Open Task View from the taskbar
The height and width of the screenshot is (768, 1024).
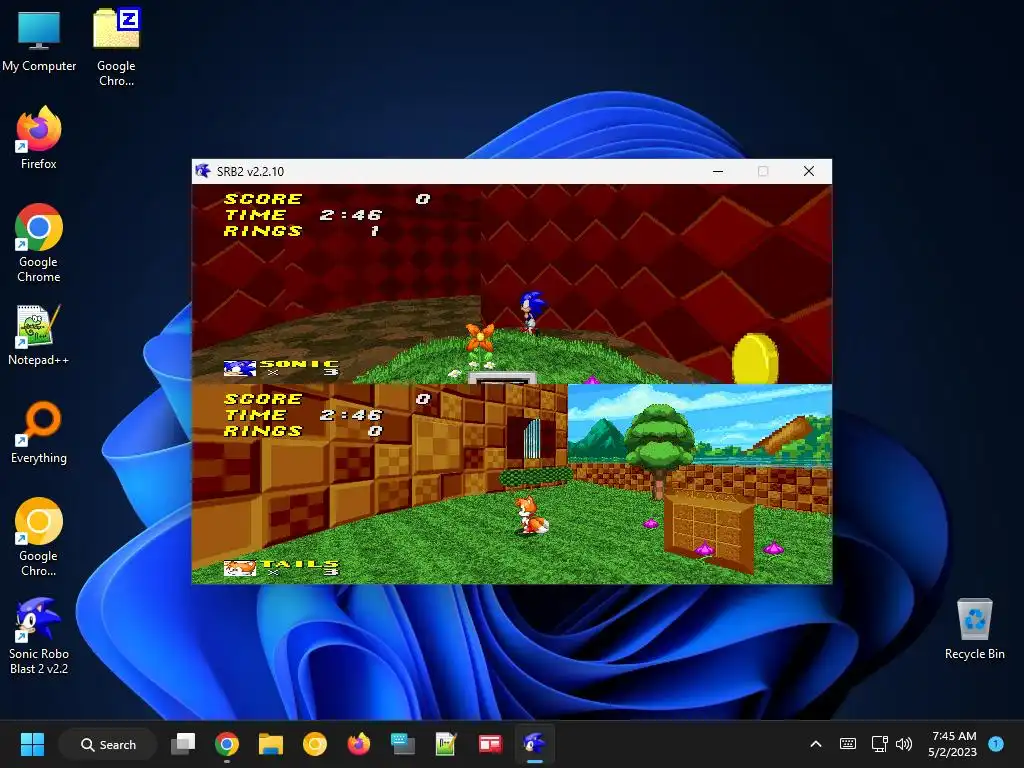coord(183,744)
